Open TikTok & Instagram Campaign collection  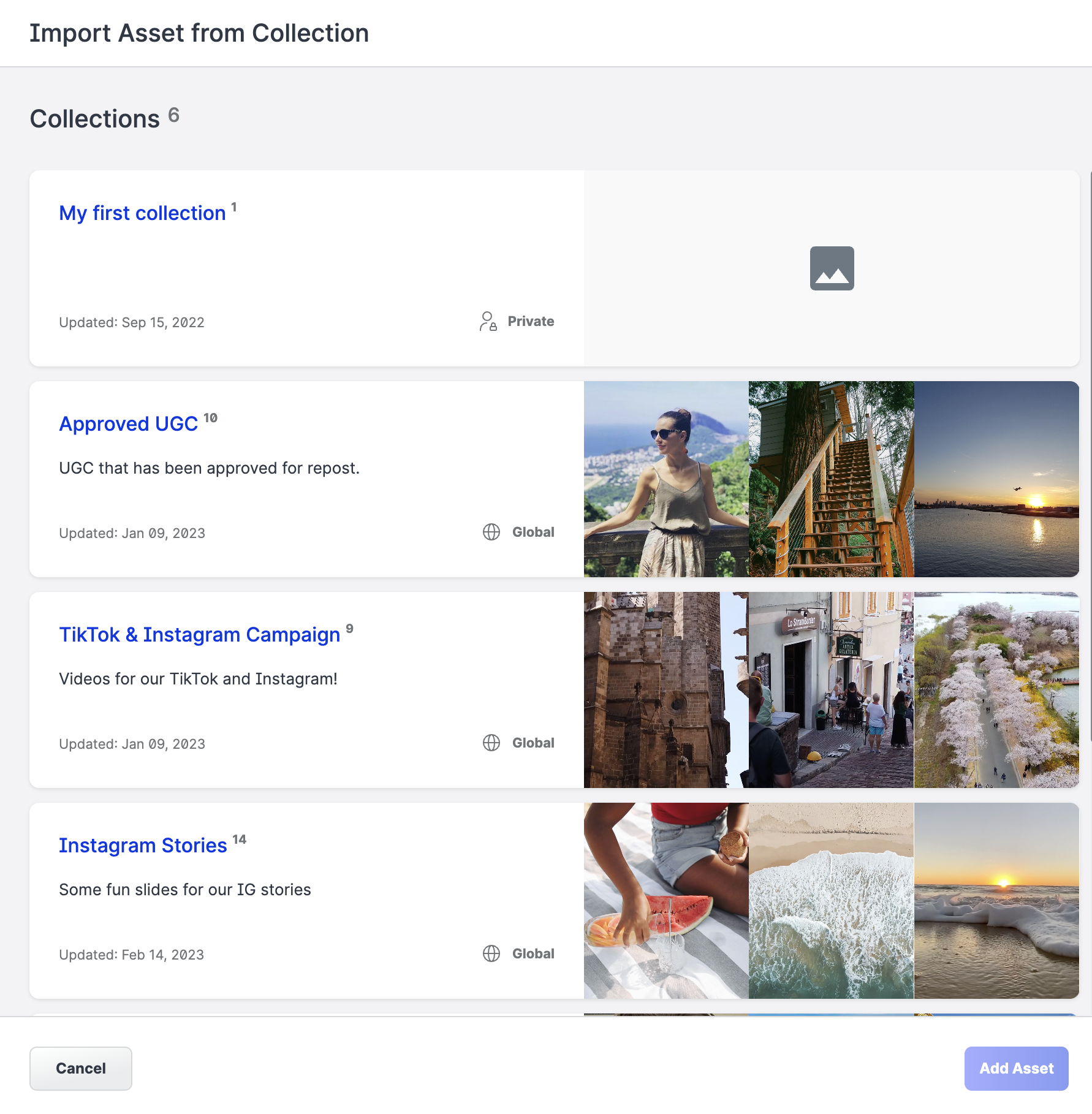tap(199, 635)
